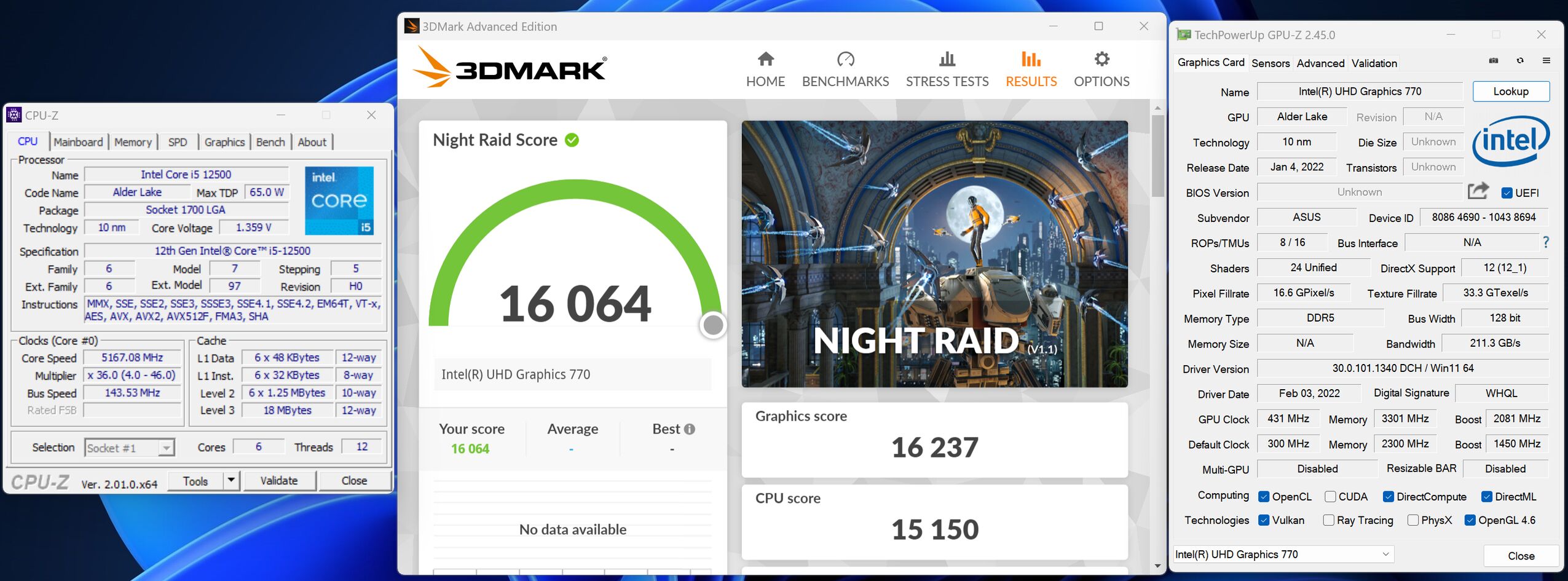Click the CPU-Z Tools button
The image size is (1568, 581).
(195, 481)
